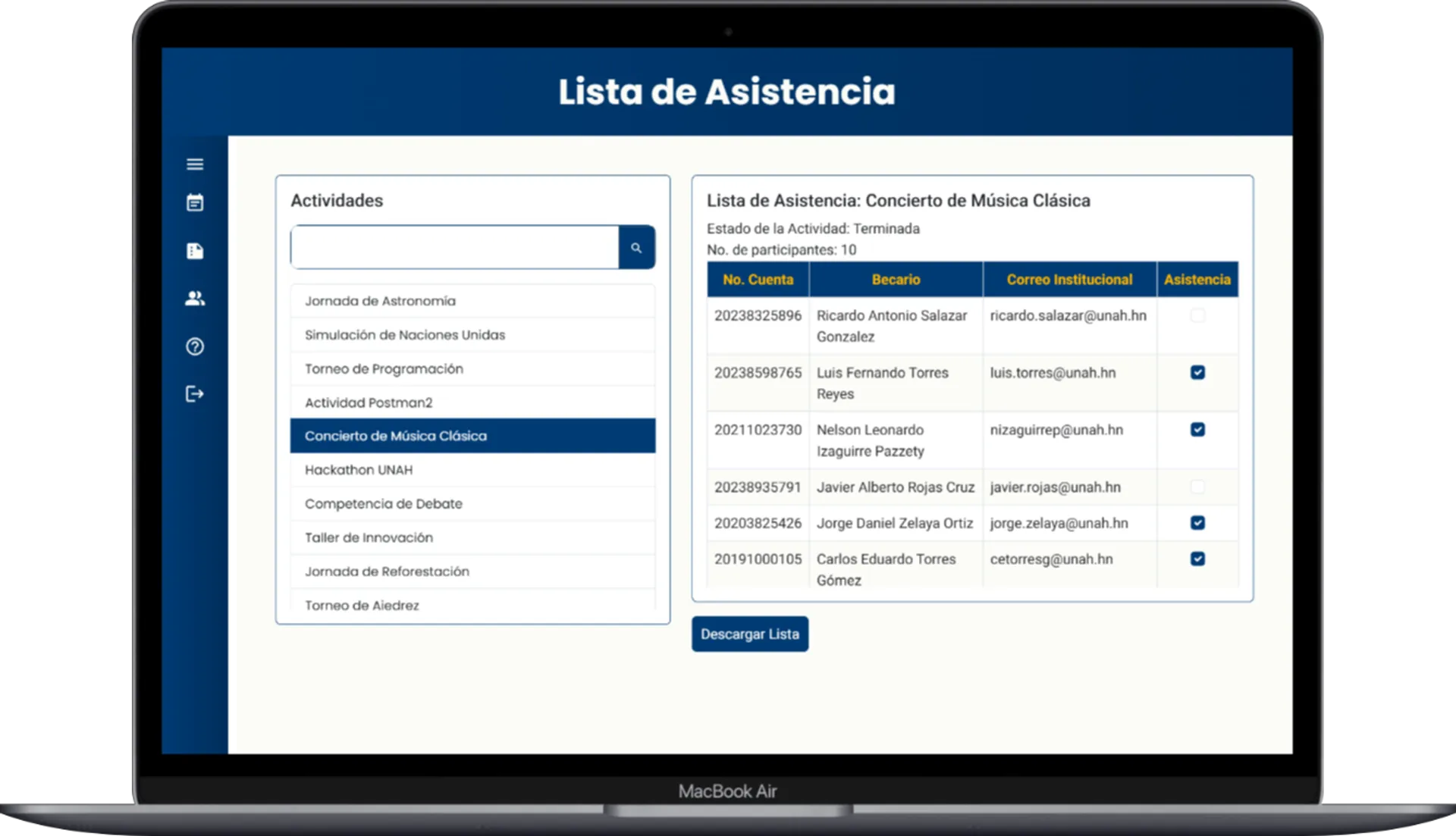Mark Javier Alberto Rojas Cruz present
The image size is (1456, 836).
tap(1197, 487)
